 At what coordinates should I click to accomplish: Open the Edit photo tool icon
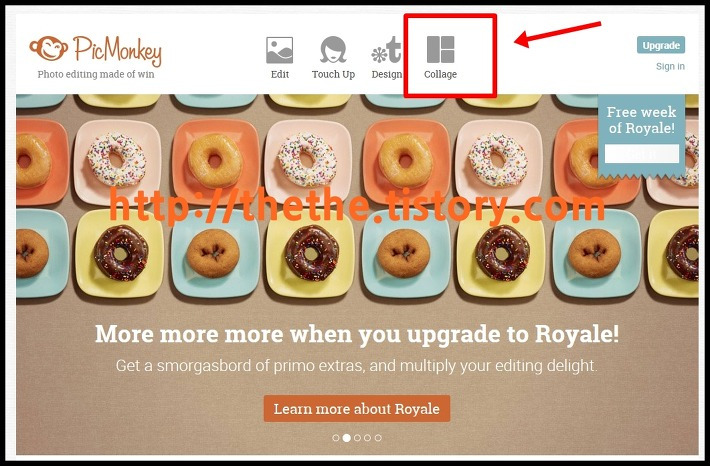click(x=279, y=50)
